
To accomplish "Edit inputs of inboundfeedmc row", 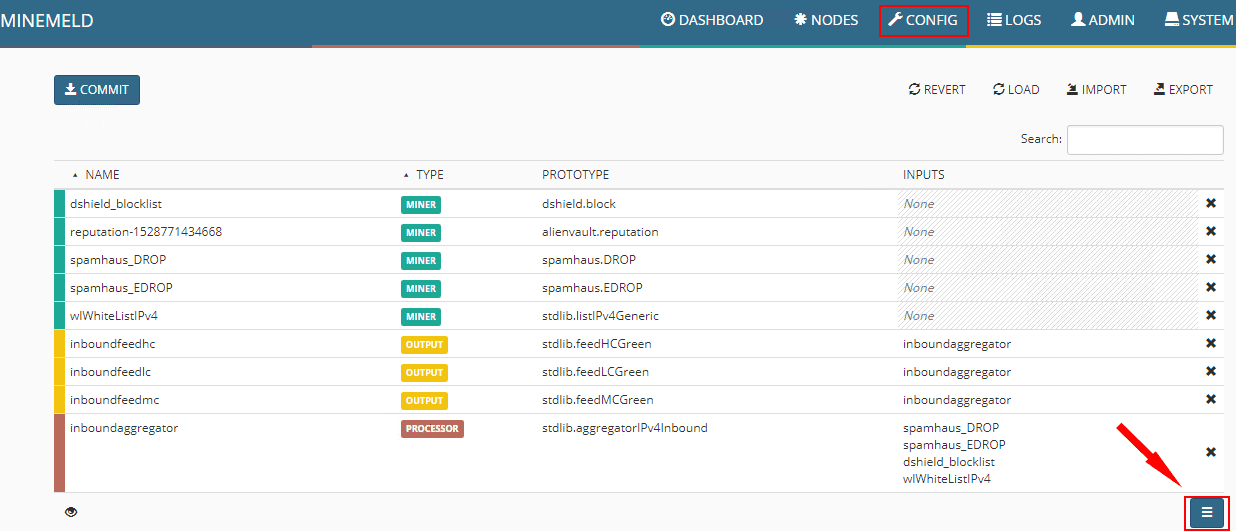I will 957,400.
